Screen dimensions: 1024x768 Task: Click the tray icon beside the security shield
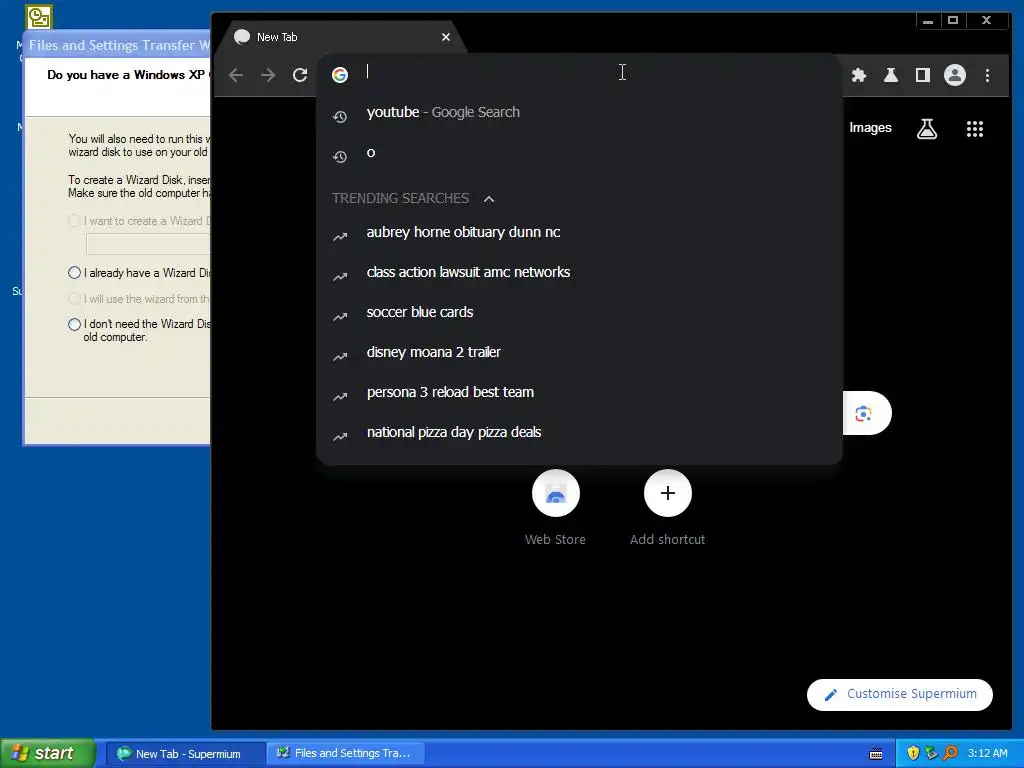[931, 754]
